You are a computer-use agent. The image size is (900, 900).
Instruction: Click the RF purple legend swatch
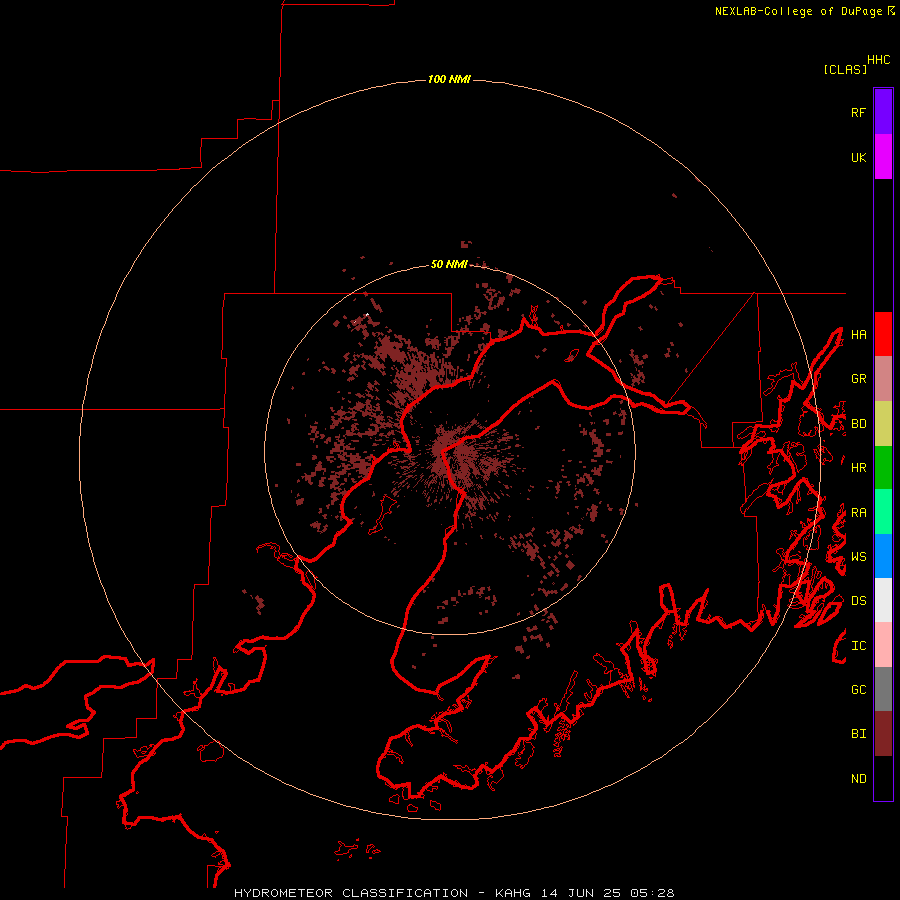pos(883,111)
